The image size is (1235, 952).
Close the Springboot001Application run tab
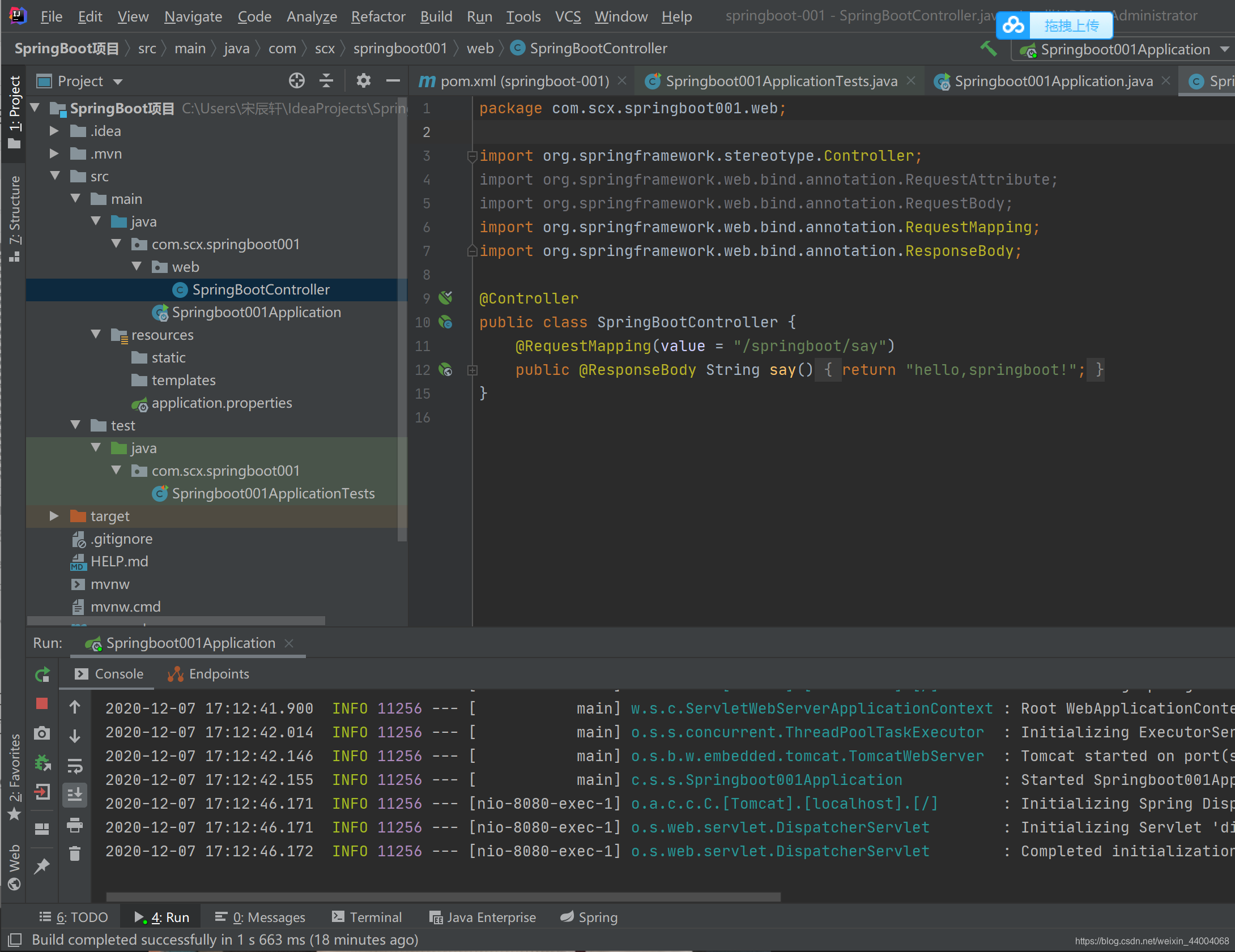289,643
